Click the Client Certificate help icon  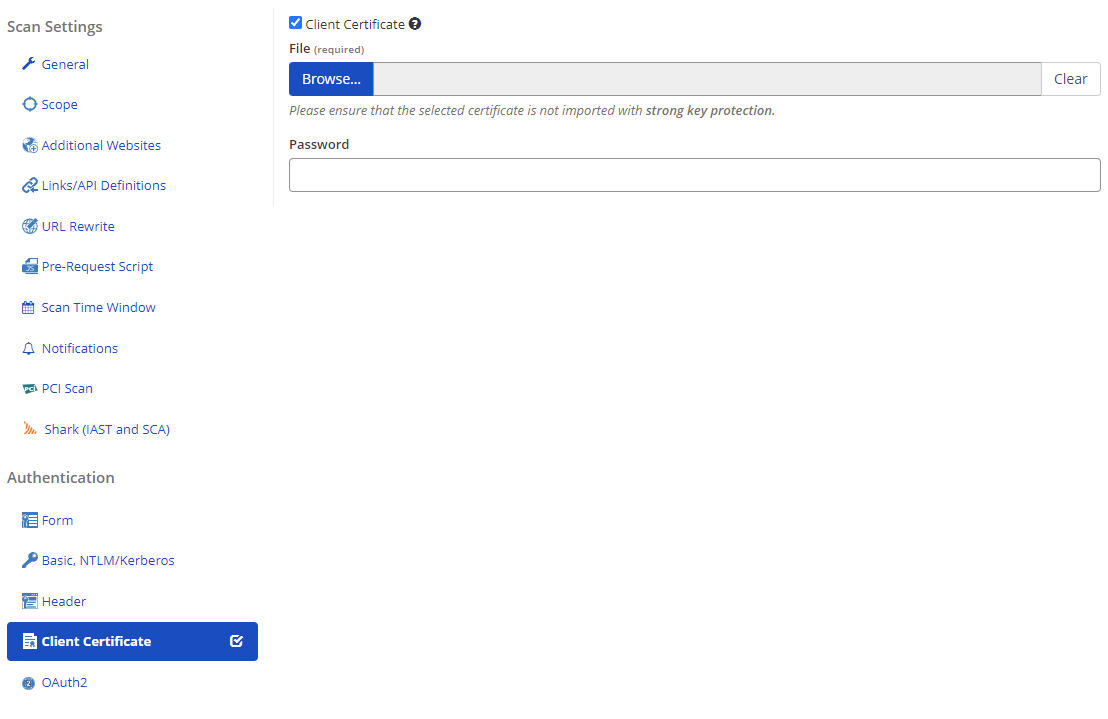(x=415, y=22)
